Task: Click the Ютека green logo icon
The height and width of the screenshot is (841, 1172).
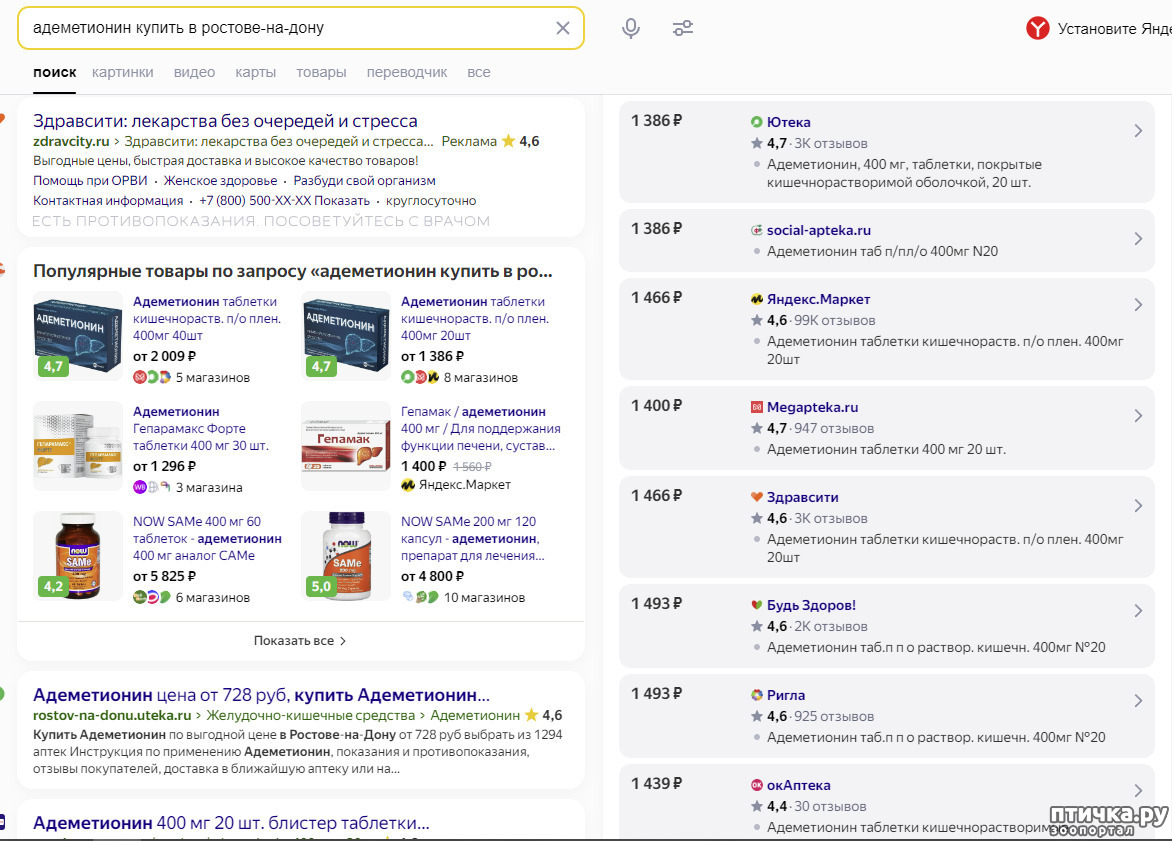Action: (756, 122)
